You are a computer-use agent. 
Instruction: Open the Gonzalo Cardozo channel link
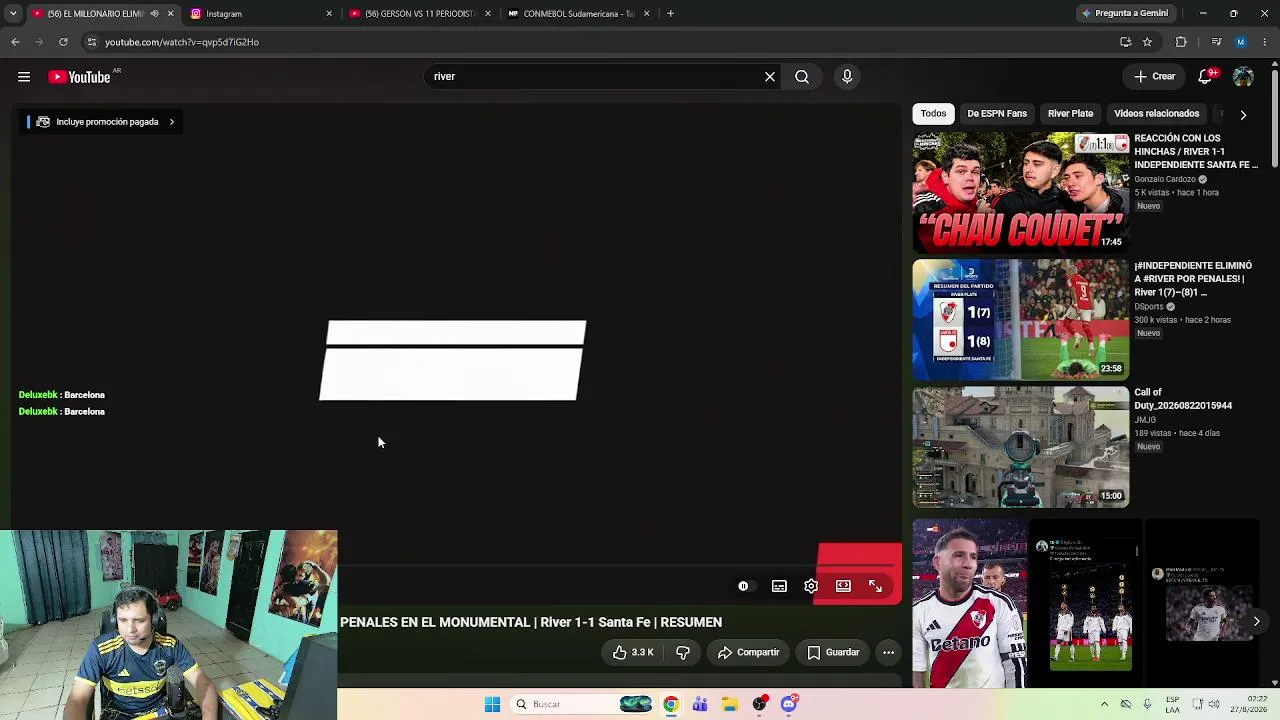pyautogui.click(x=1165, y=180)
